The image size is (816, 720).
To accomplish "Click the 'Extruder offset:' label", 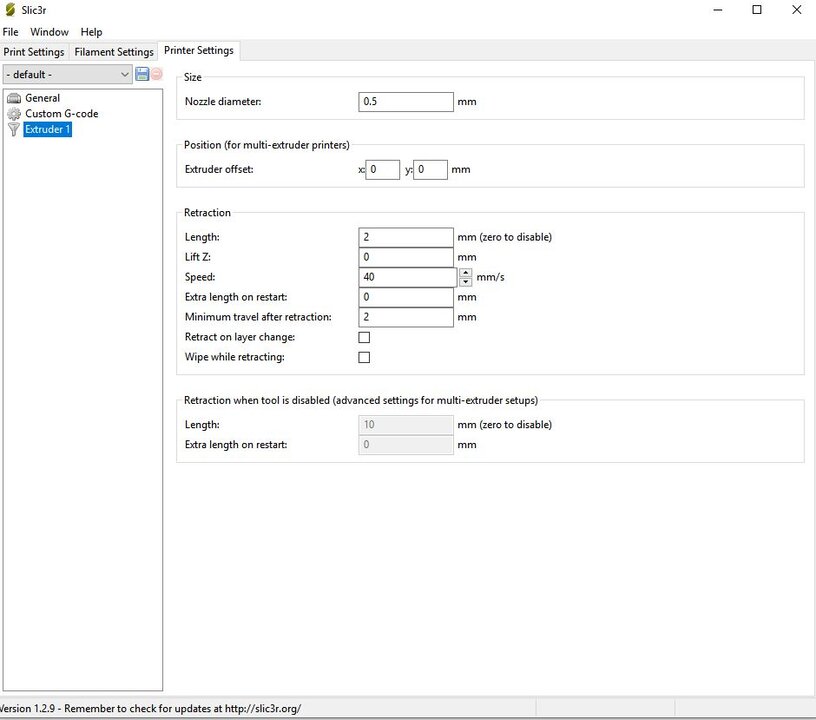I will pyautogui.click(x=219, y=169).
